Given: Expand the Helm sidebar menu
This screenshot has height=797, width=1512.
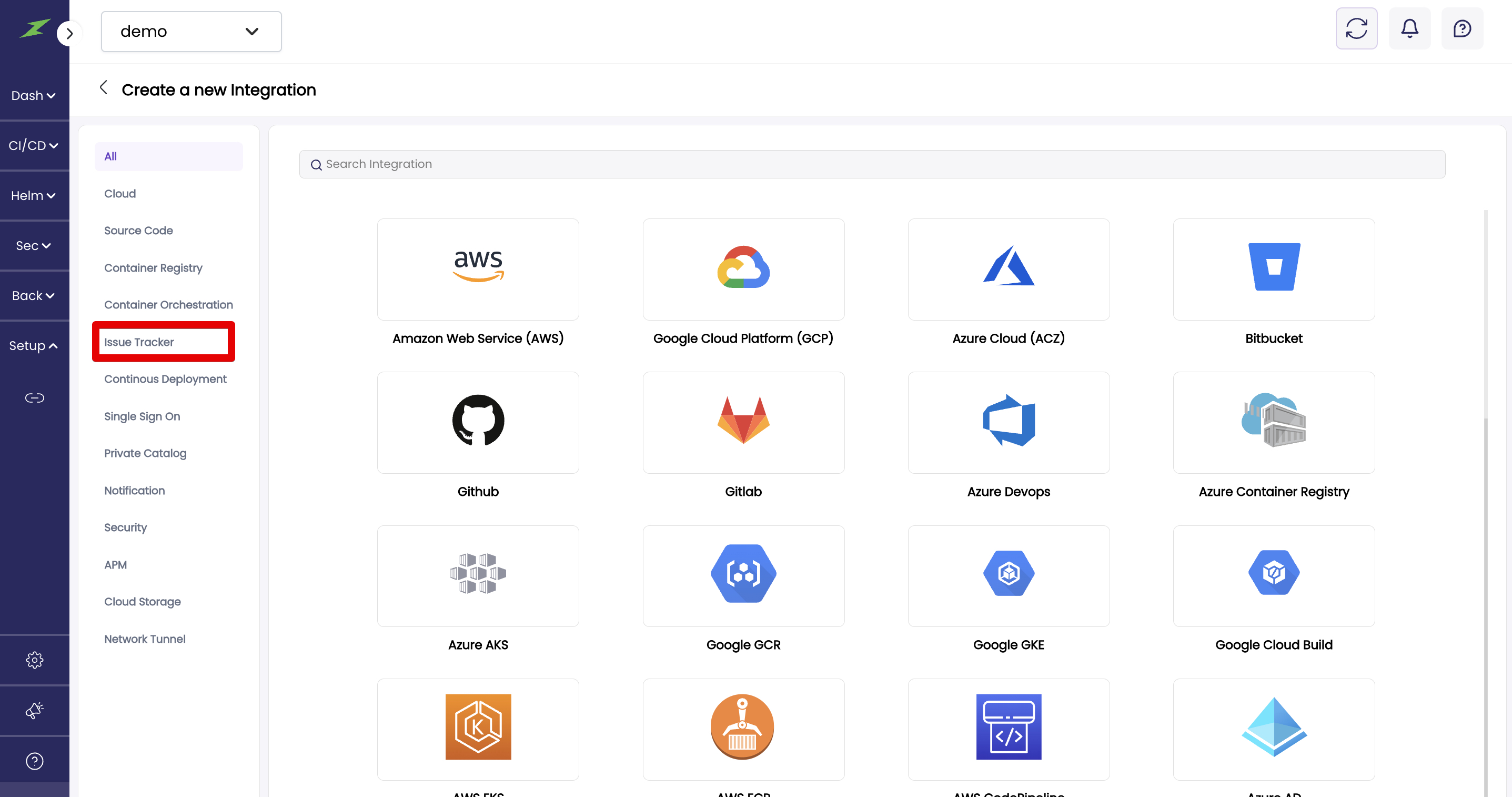Looking at the screenshot, I should (34, 196).
